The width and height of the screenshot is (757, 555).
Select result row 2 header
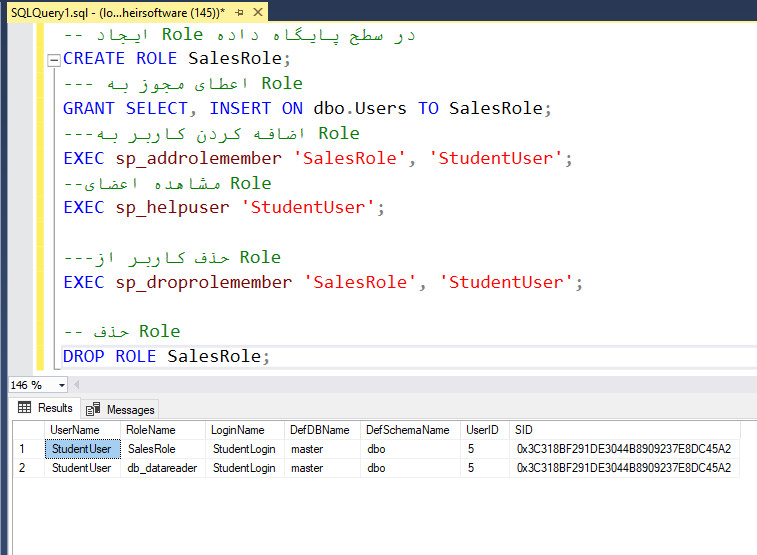[28, 468]
